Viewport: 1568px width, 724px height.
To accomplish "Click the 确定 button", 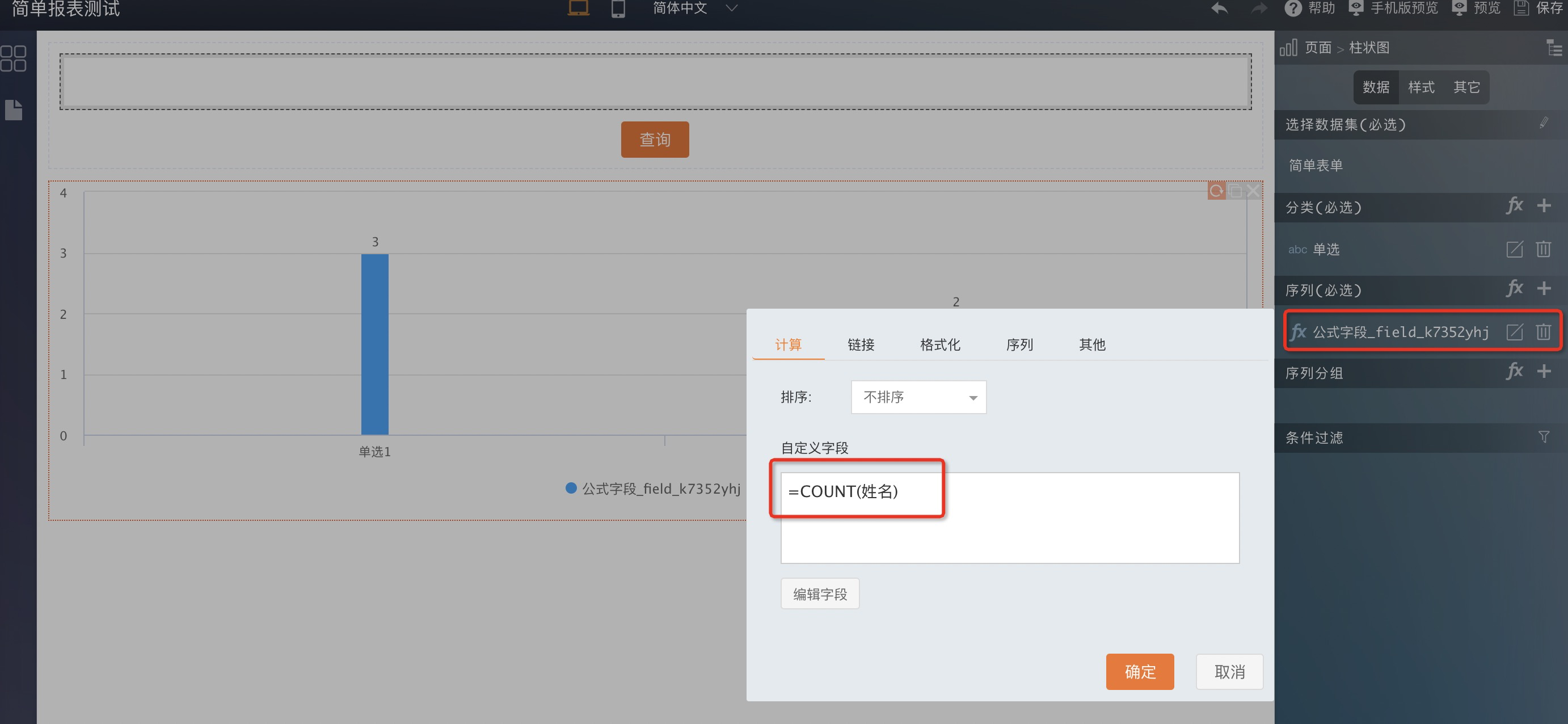I will [1139, 672].
